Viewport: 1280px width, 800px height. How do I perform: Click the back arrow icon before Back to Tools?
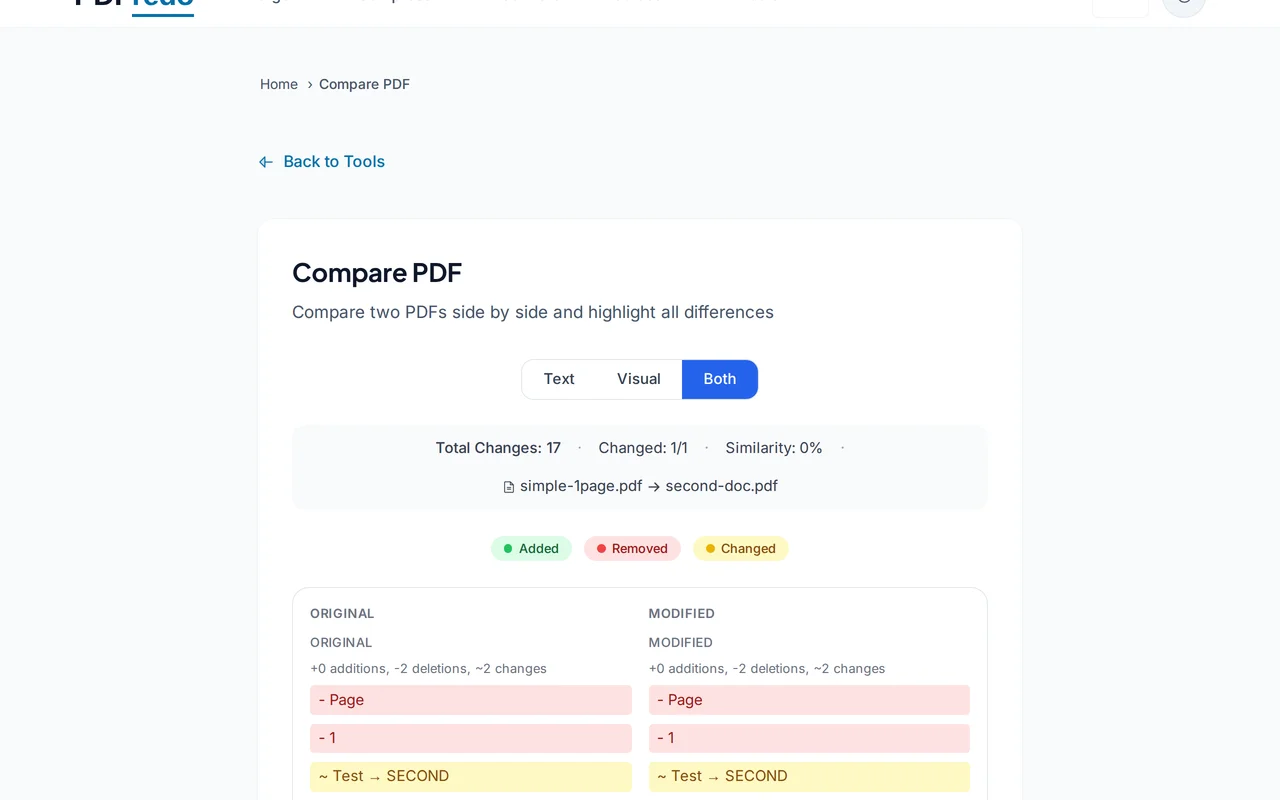[x=265, y=161]
